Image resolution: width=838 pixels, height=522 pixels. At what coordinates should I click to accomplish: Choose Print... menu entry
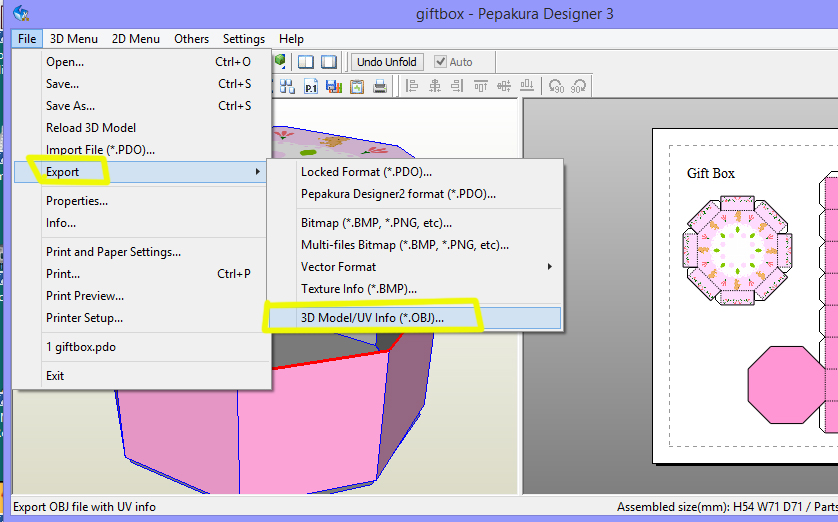pyautogui.click(x=142, y=274)
